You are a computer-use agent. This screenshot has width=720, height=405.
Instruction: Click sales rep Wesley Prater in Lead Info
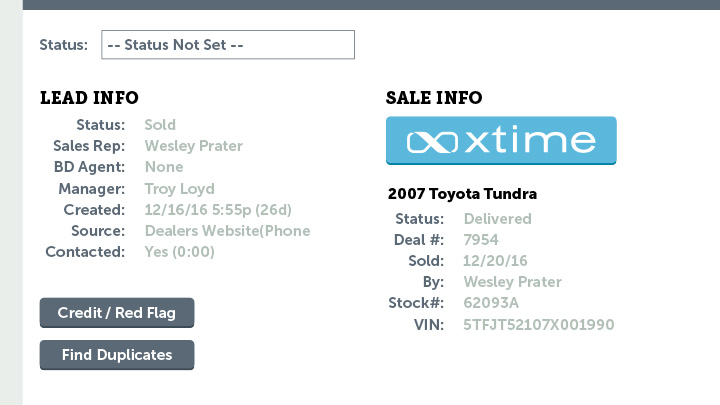(x=193, y=146)
